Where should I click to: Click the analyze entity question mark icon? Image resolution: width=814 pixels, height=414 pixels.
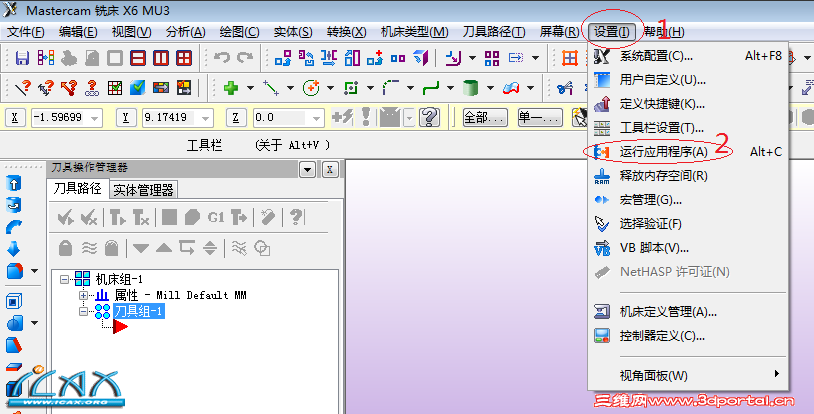coord(23,88)
